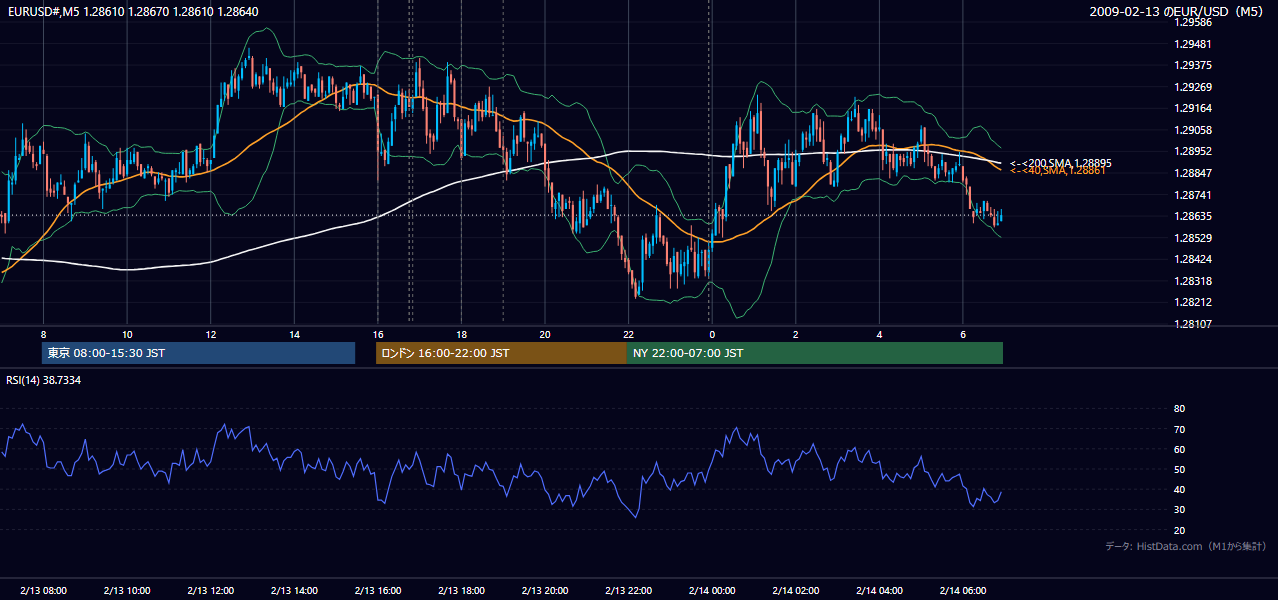
Task: Click the EURUSD#,M5 chart title text
Action: (131, 12)
